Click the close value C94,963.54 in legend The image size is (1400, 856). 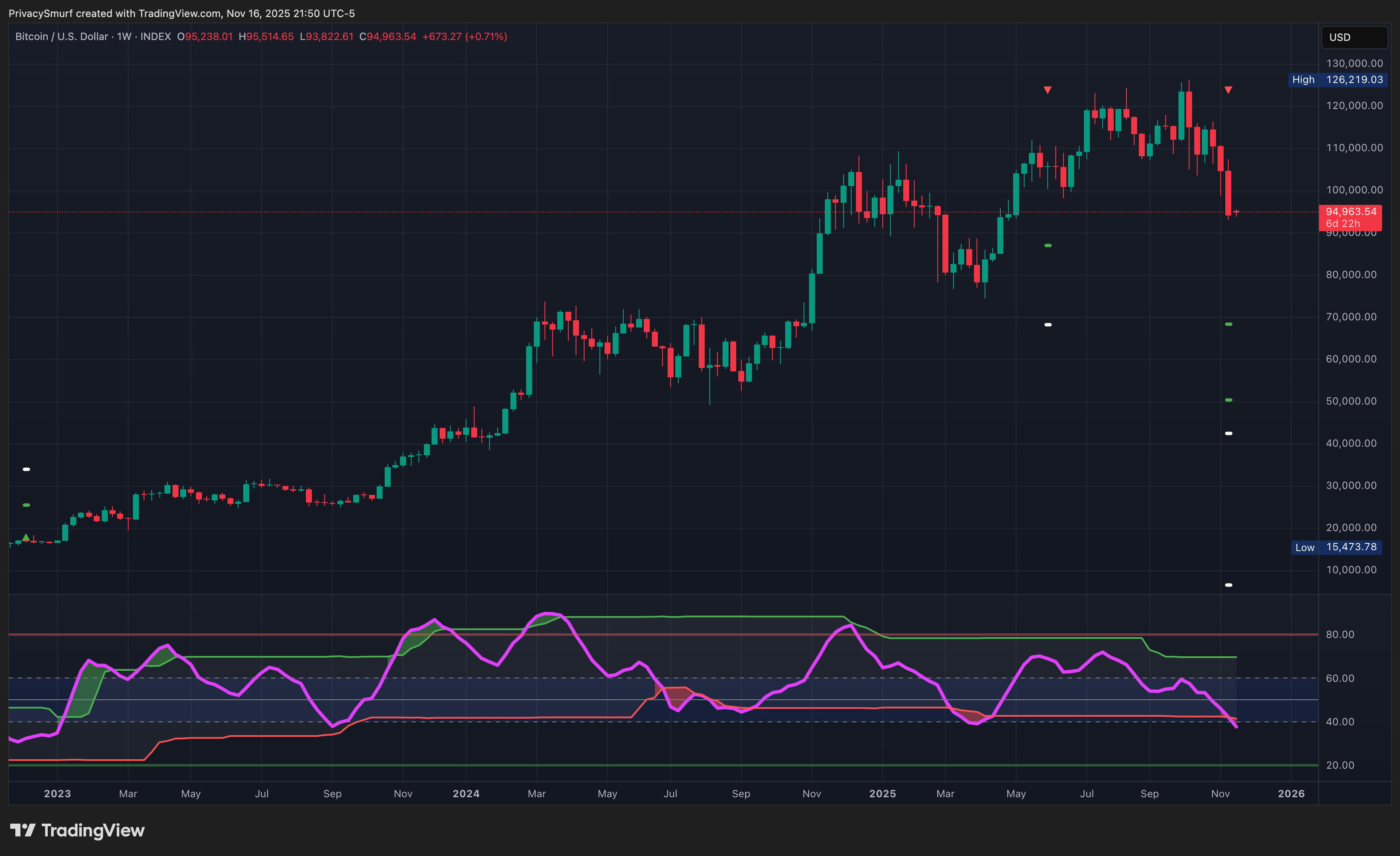(x=388, y=36)
